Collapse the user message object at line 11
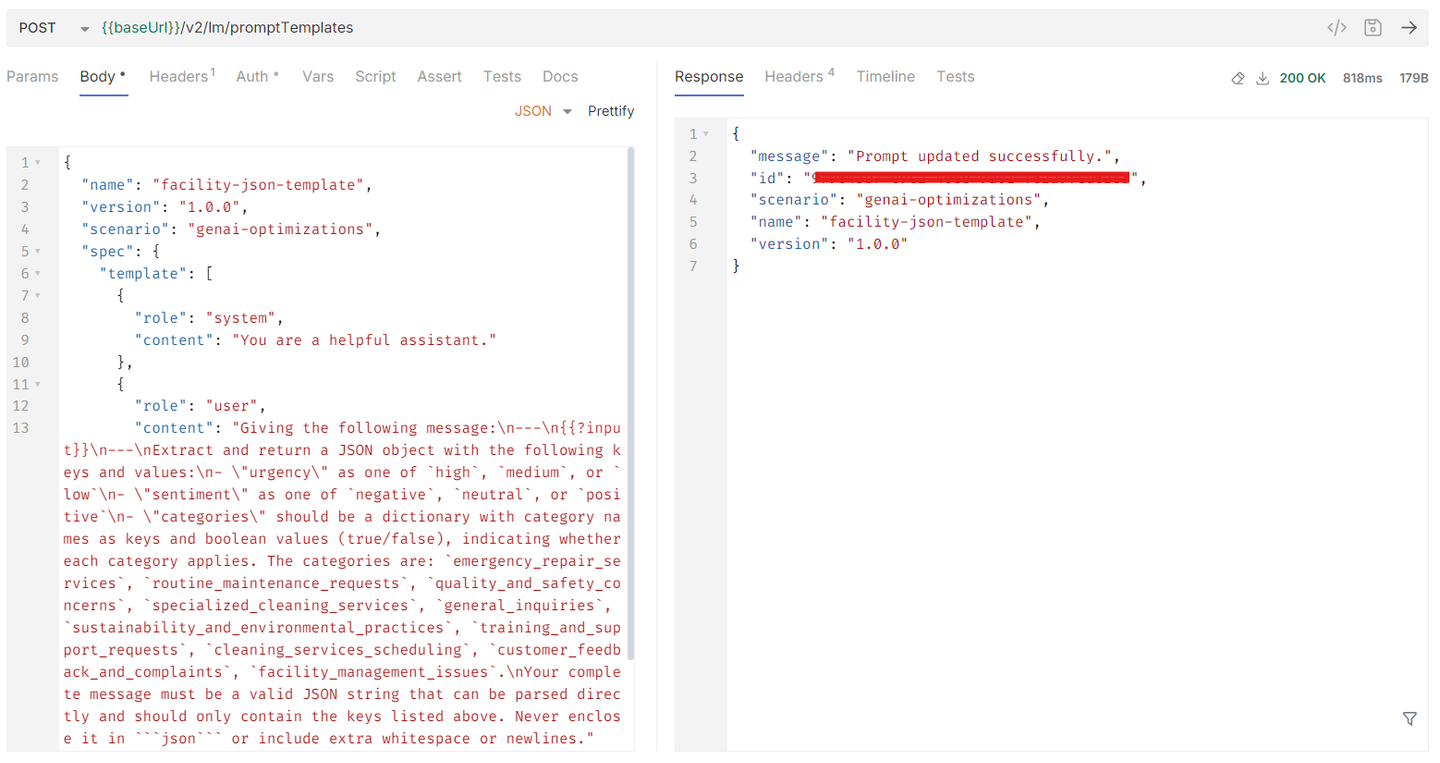This screenshot has height=763, width=1440. tap(38, 384)
